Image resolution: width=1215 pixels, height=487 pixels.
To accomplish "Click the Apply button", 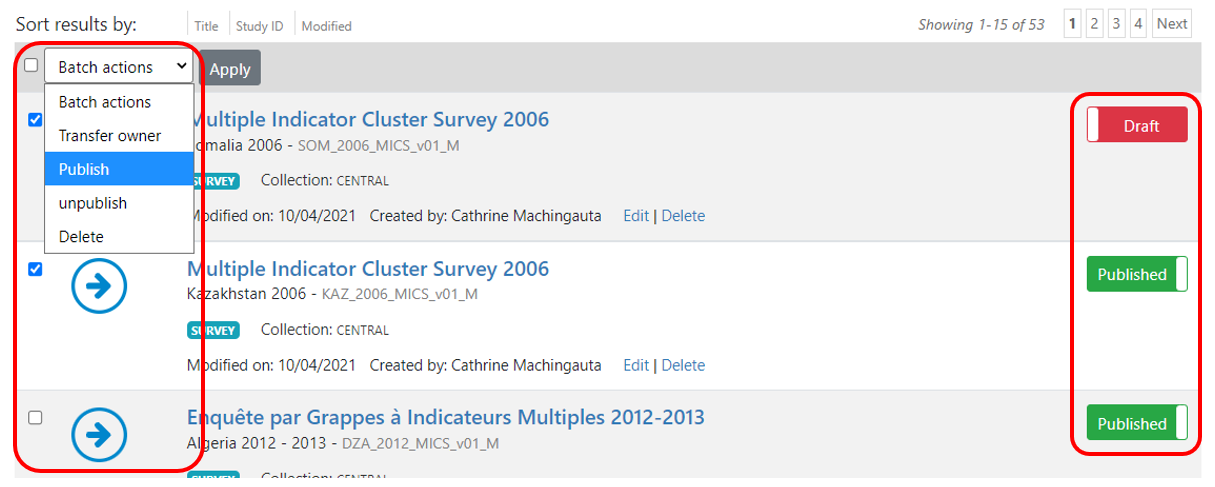I will pos(230,68).
